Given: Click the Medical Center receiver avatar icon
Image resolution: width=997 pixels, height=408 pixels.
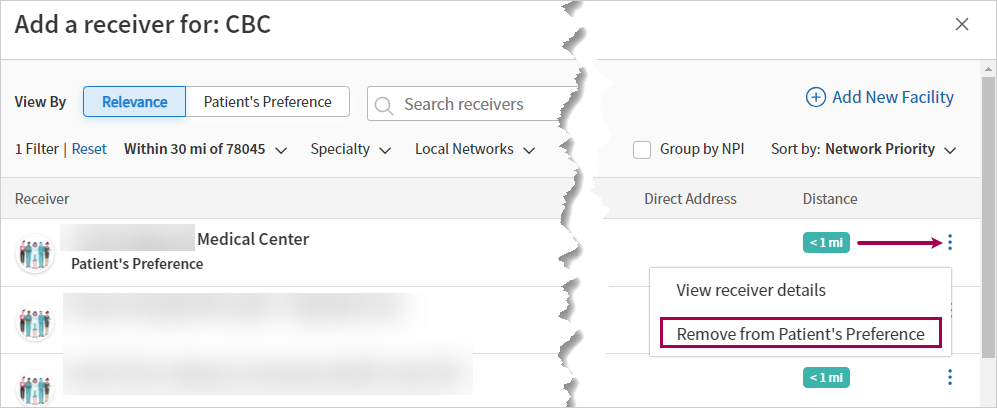Looking at the screenshot, I should click(x=35, y=253).
